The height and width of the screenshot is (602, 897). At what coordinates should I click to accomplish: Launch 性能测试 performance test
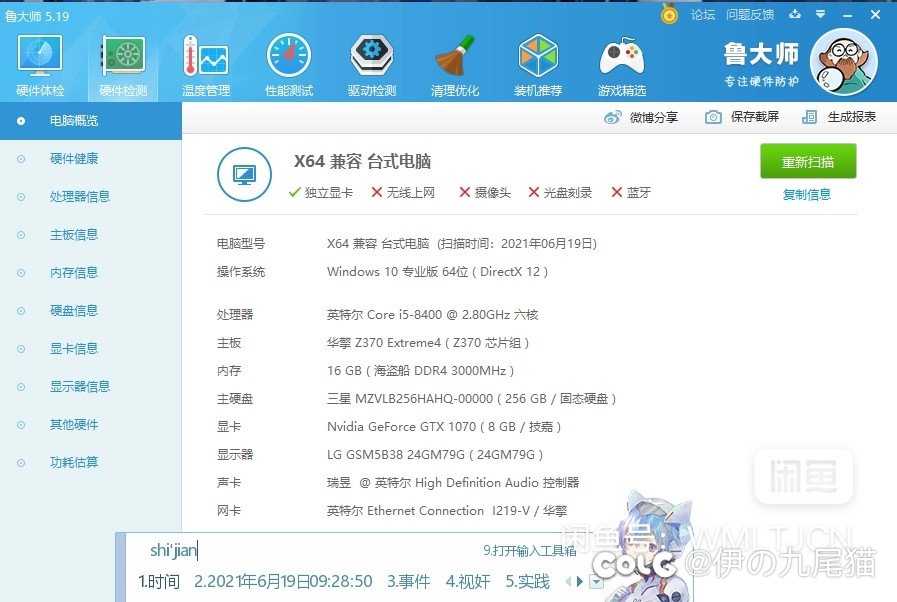tap(289, 65)
